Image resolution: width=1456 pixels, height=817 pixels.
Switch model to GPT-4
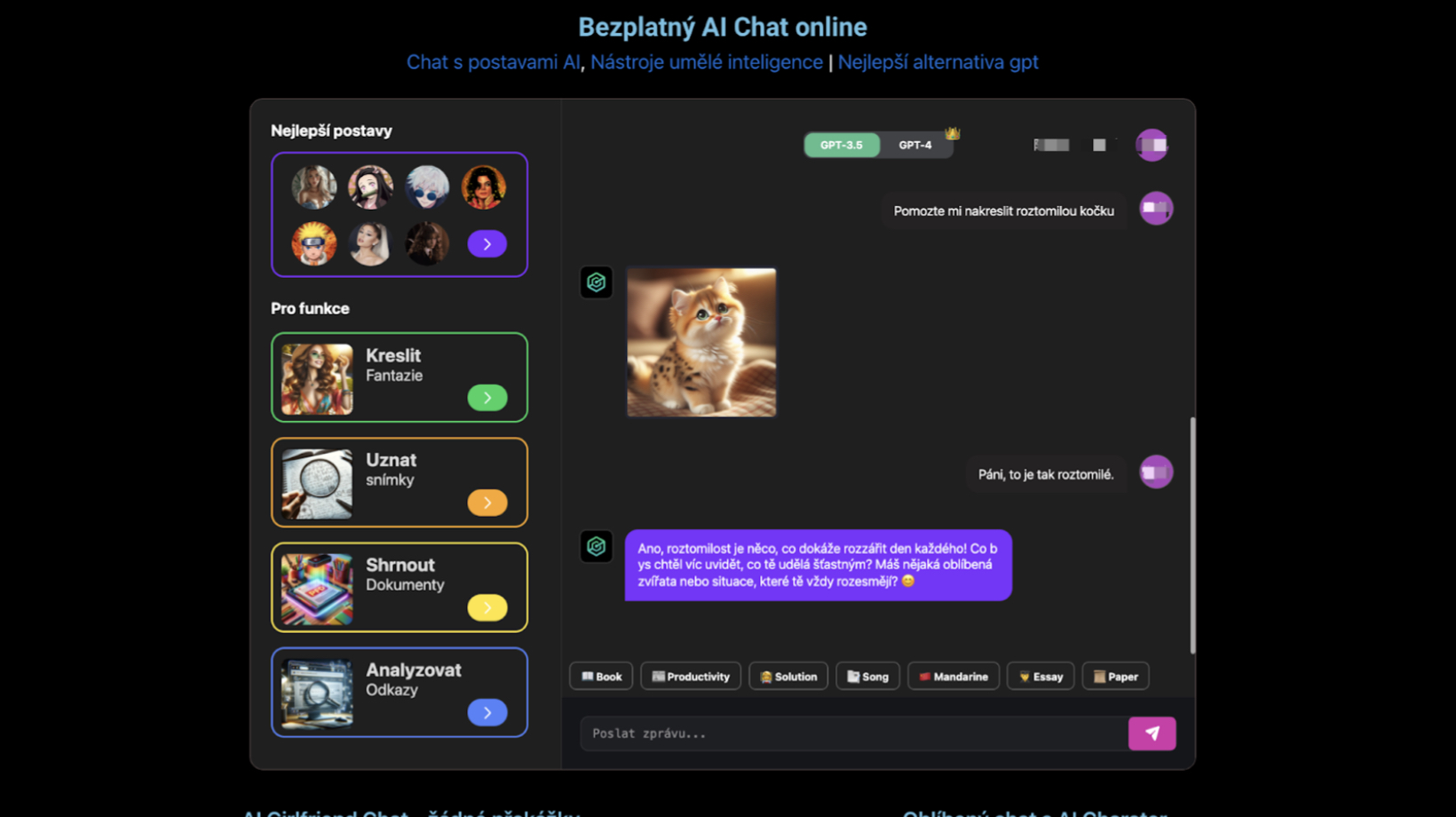[x=915, y=145]
